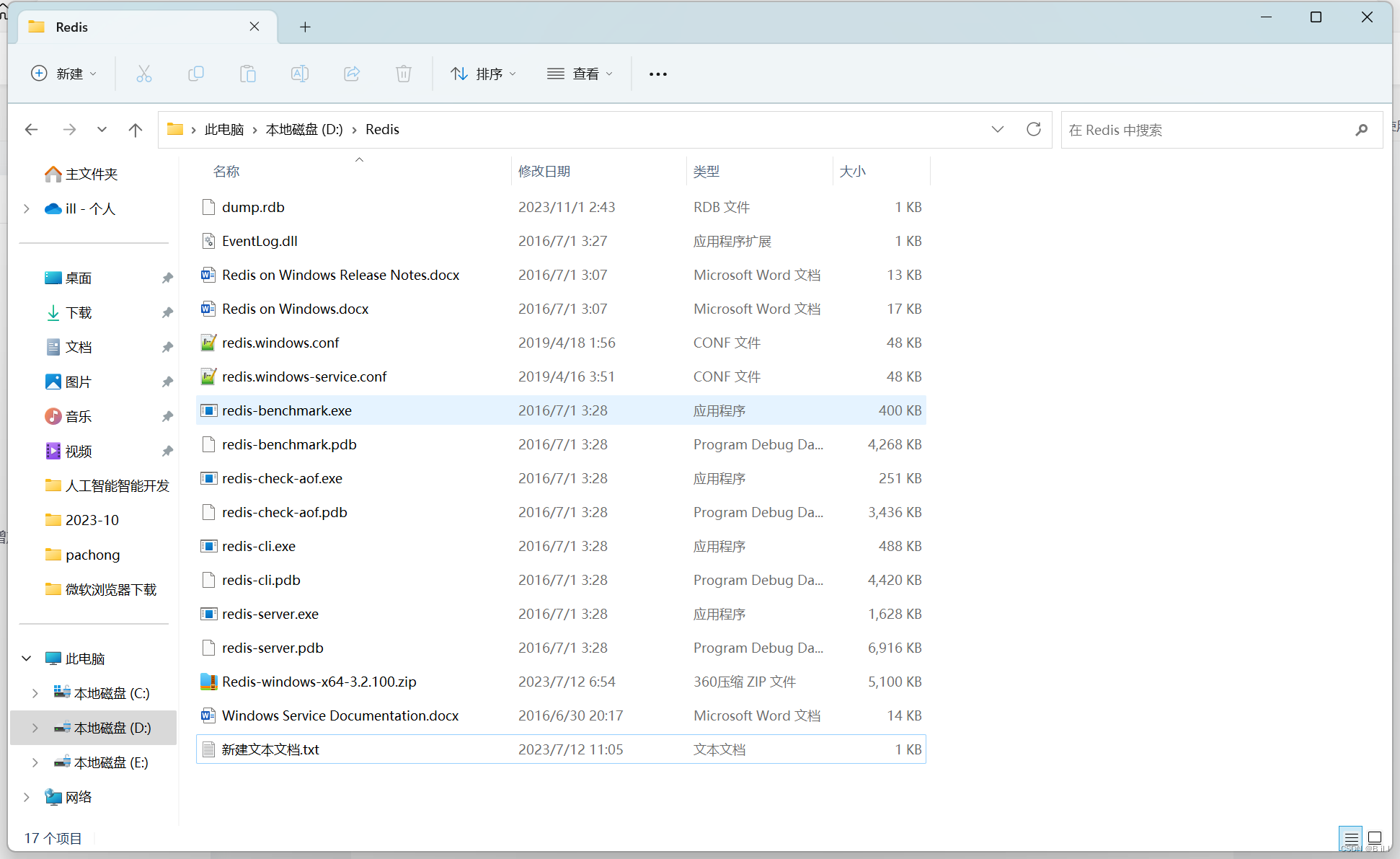Refresh the current folder view
The image size is (1400, 859).
click(x=1034, y=129)
